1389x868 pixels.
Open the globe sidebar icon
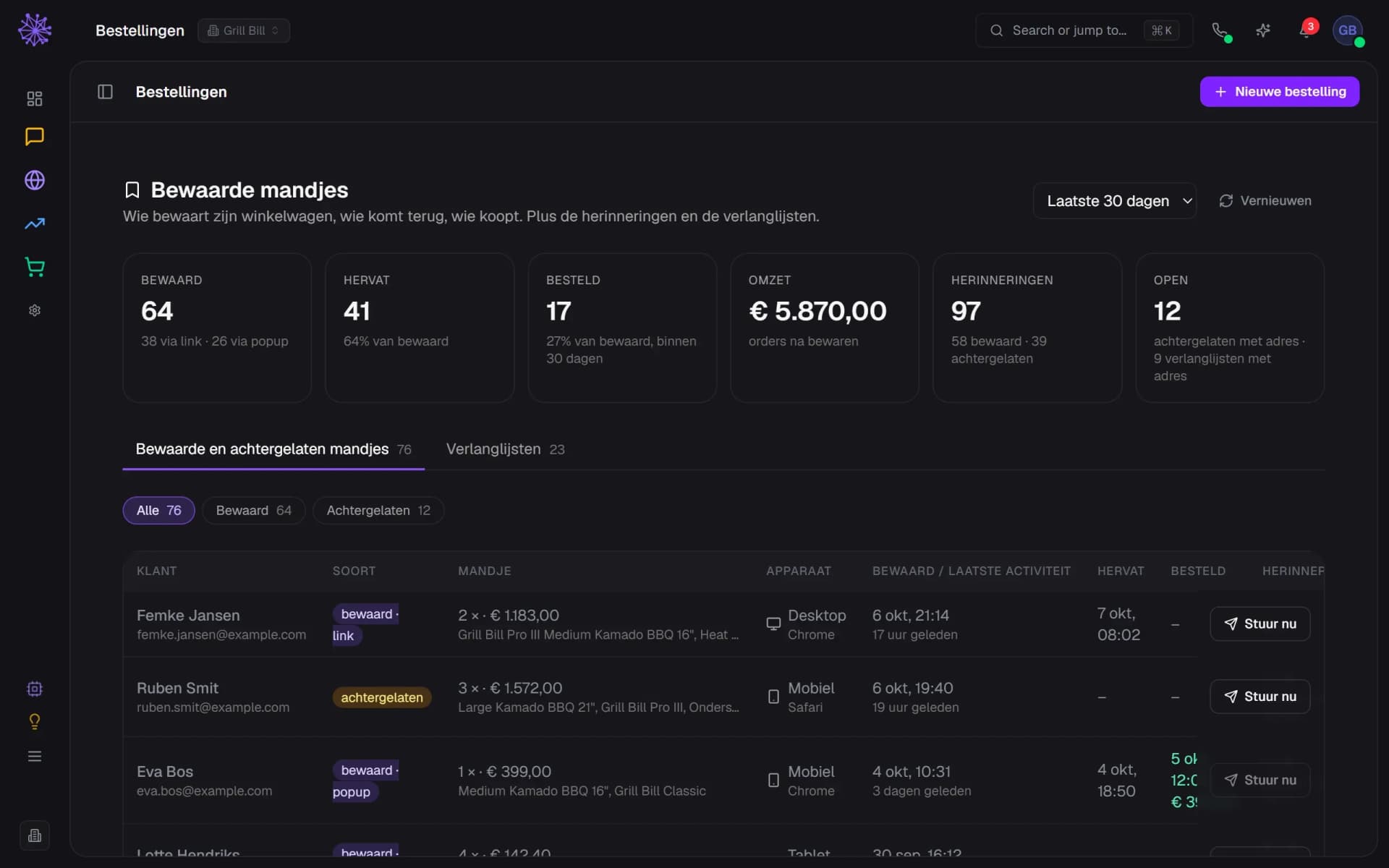(35, 180)
